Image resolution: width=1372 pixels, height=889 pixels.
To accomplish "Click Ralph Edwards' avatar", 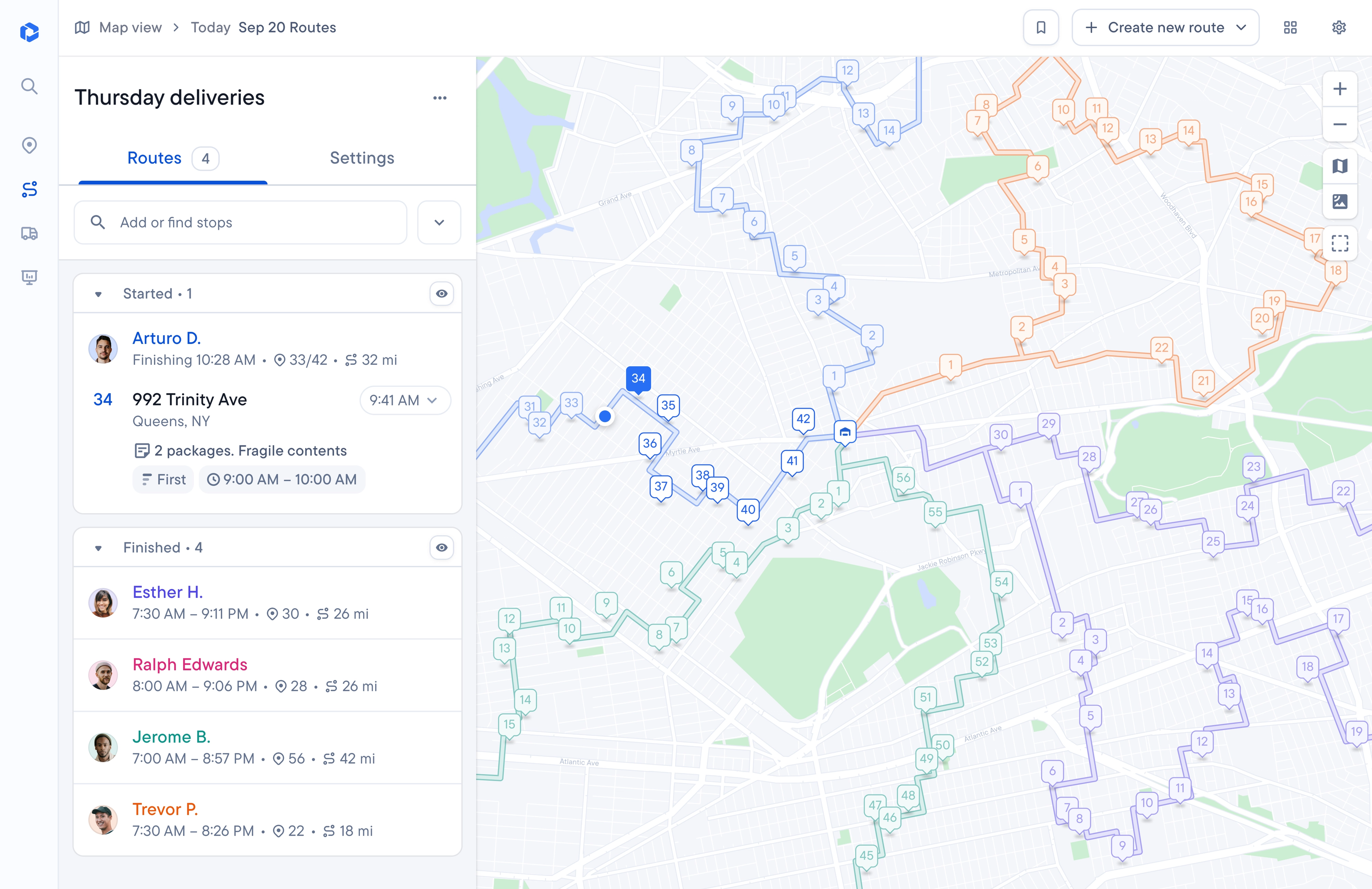I will pyautogui.click(x=103, y=675).
